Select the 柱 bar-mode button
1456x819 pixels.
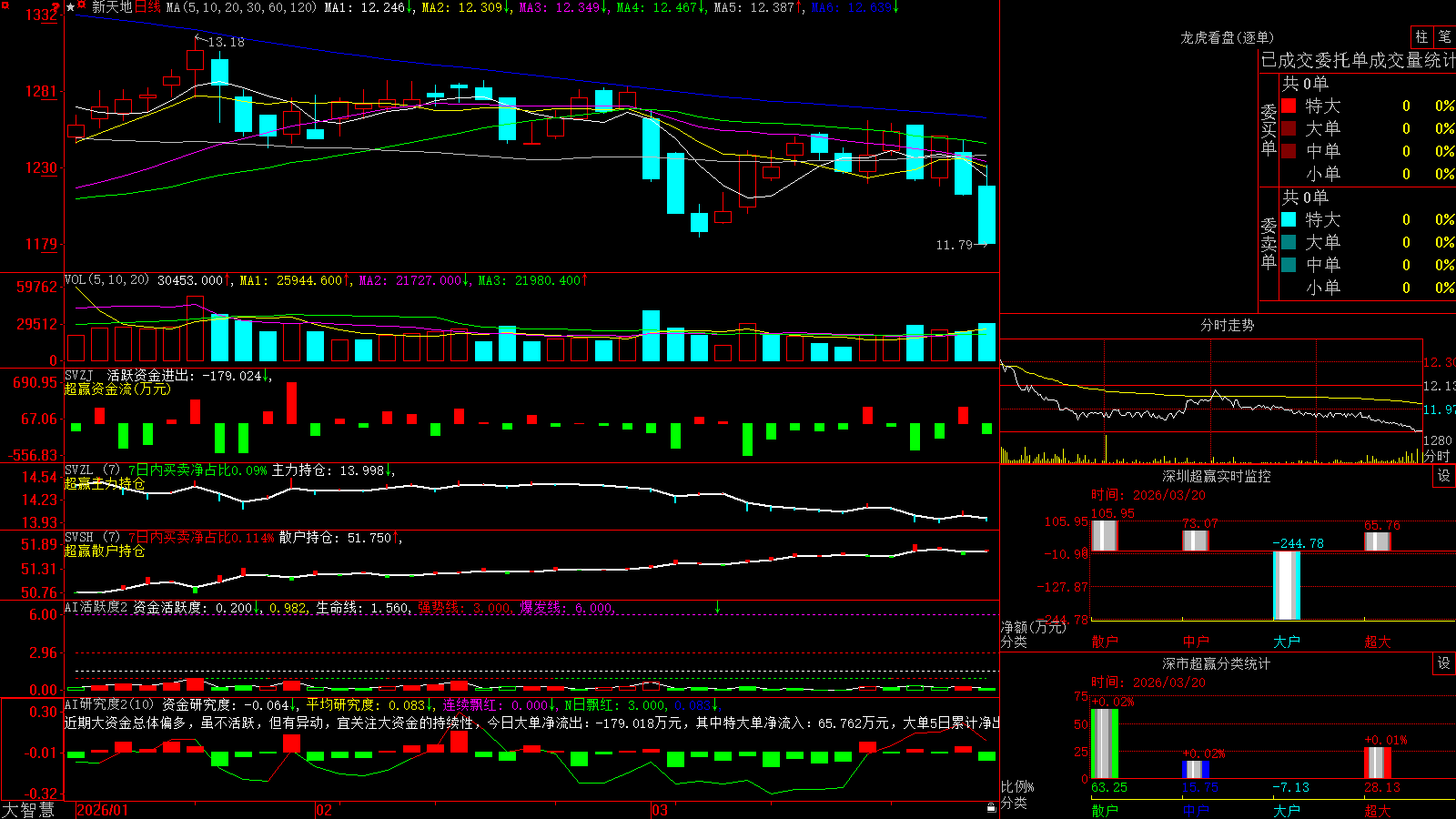click(1421, 37)
